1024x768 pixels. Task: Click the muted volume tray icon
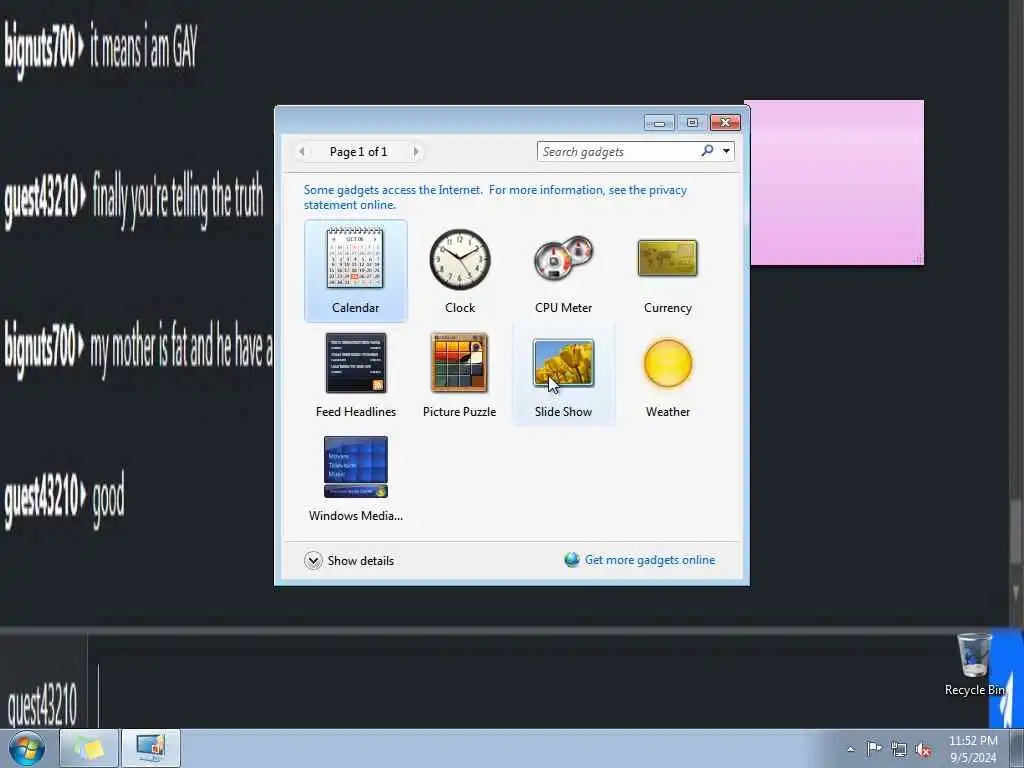click(923, 749)
